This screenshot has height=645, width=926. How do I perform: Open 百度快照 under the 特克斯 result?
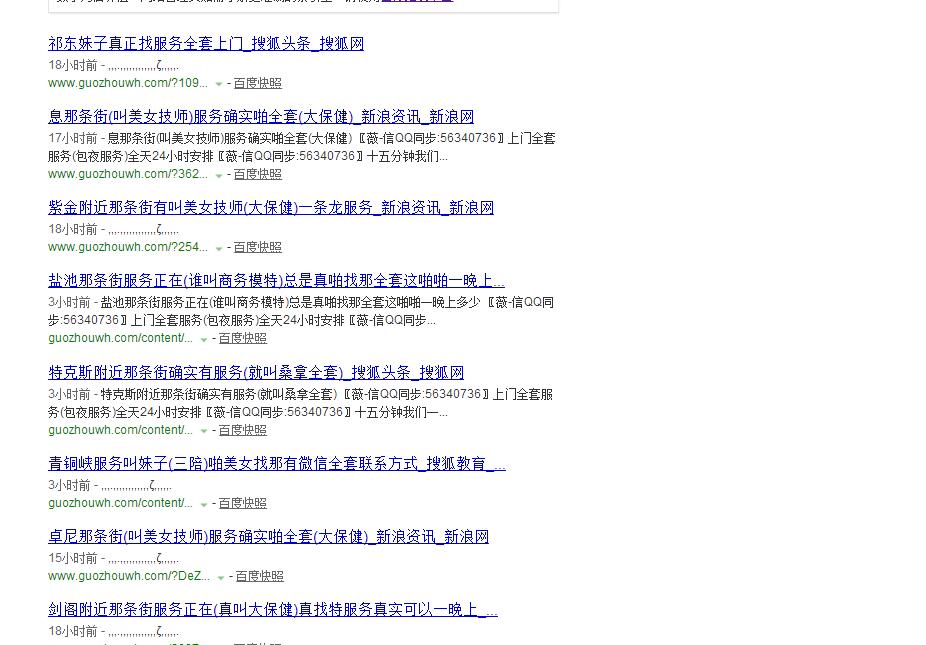tap(243, 430)
